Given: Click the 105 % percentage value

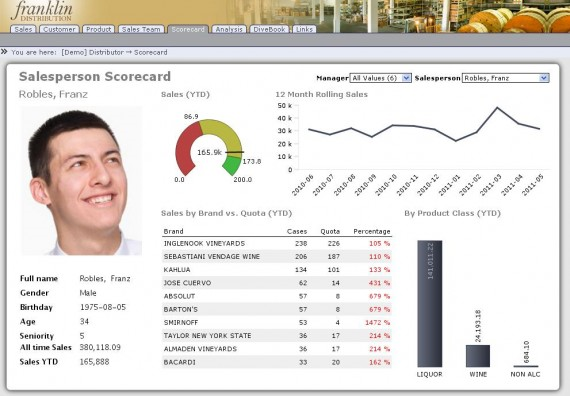Looking at the screenshot, I should coord(380,243).
